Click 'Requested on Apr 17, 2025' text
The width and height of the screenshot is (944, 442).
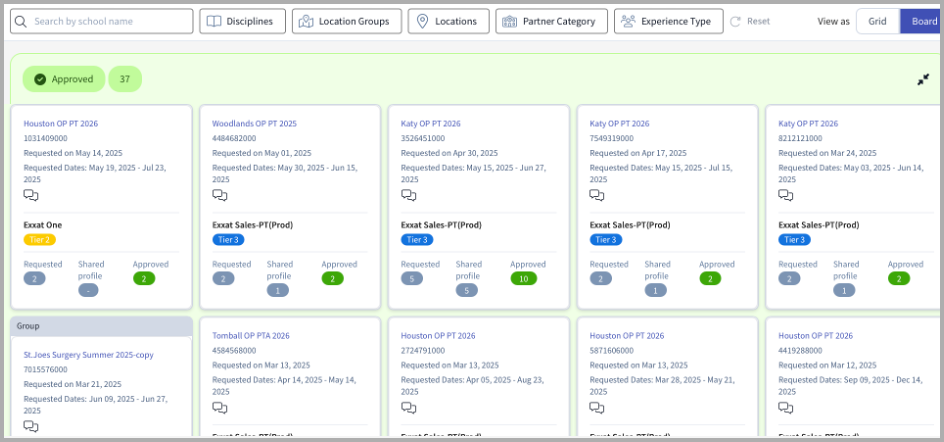pos(638,153)
